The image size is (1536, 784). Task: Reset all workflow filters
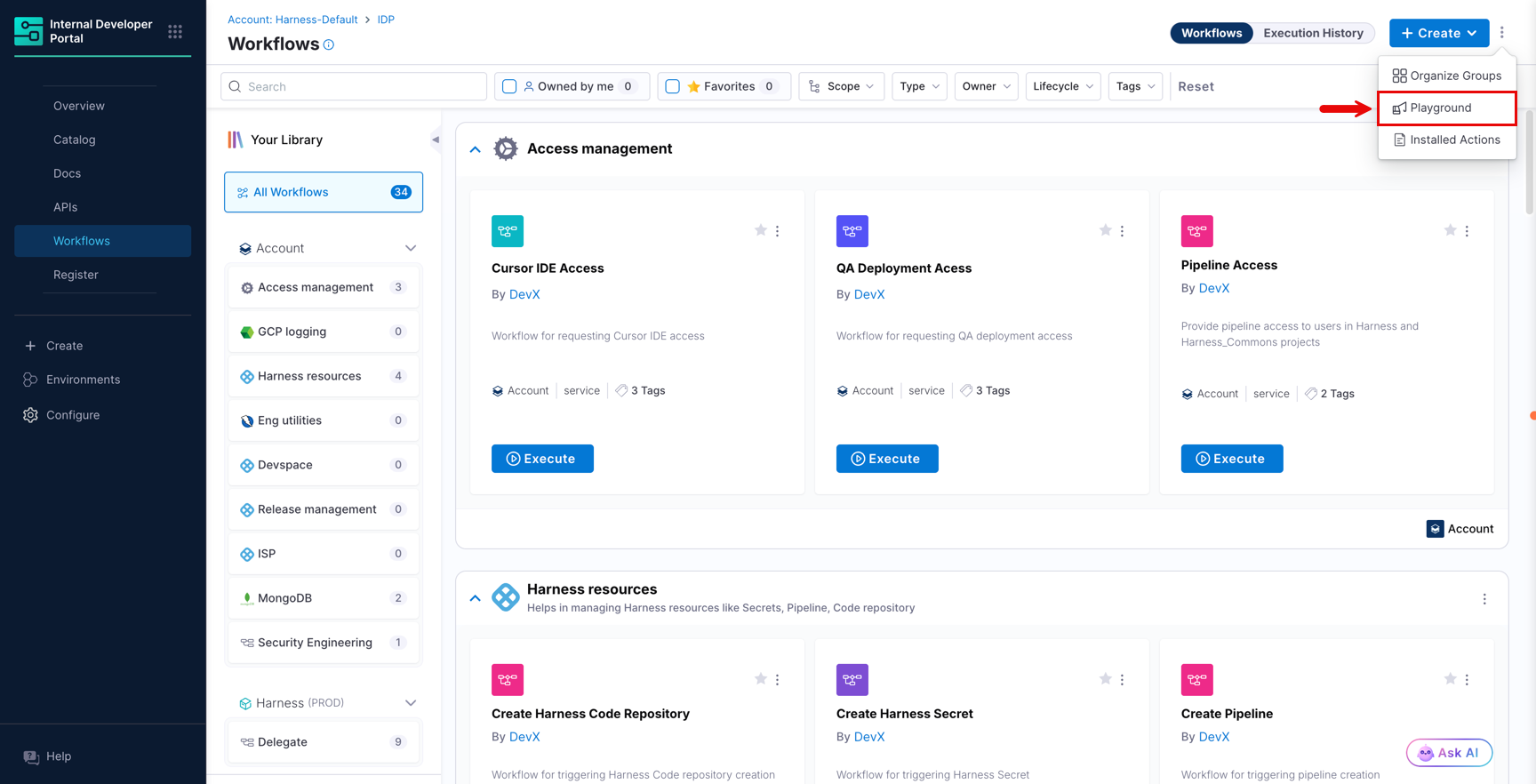(1196, 86)
